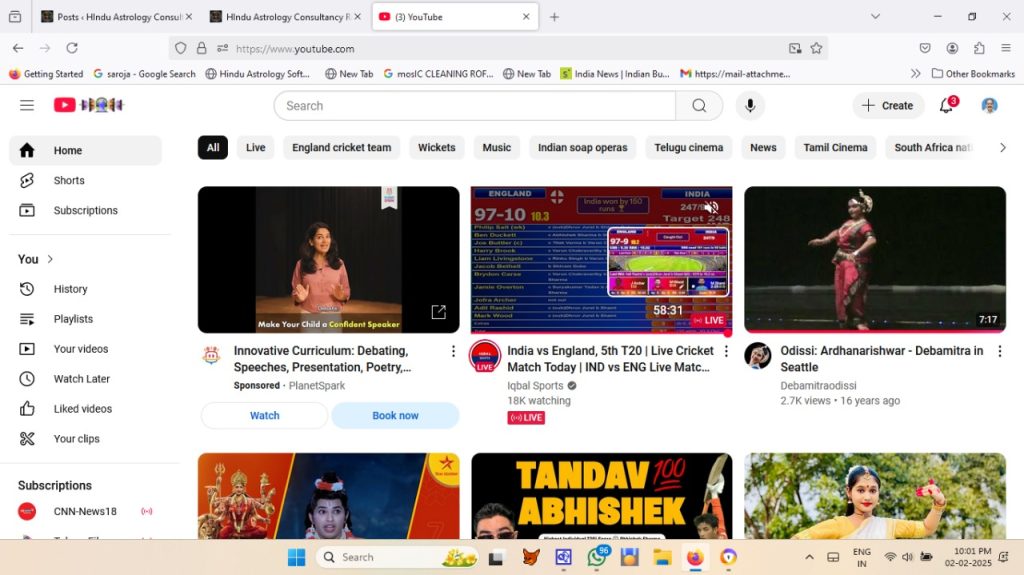The width and height of the screenshot is (1024, 575).
Task: Show all tabs dropdown arrow
Action: (875, 16)
